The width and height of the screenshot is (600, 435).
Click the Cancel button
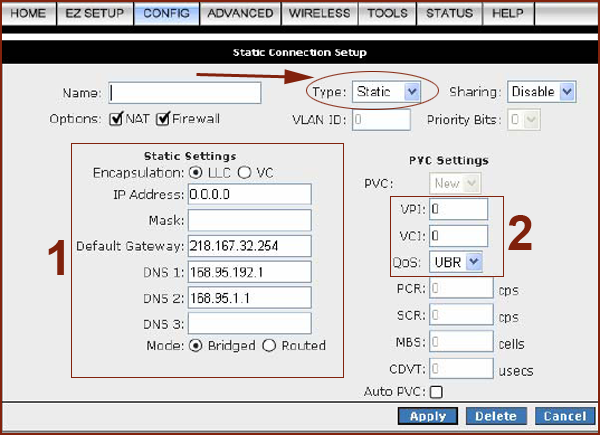[561, 416]
